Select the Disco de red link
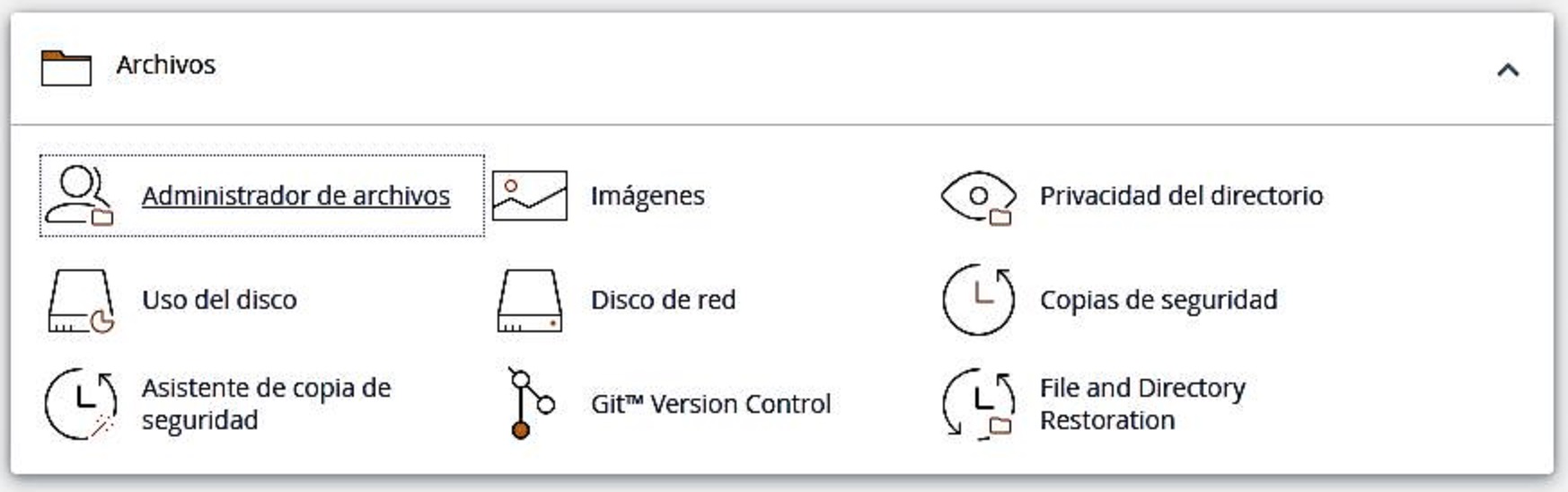This screenshot has width=1568, height=492. tap(663, 300)
